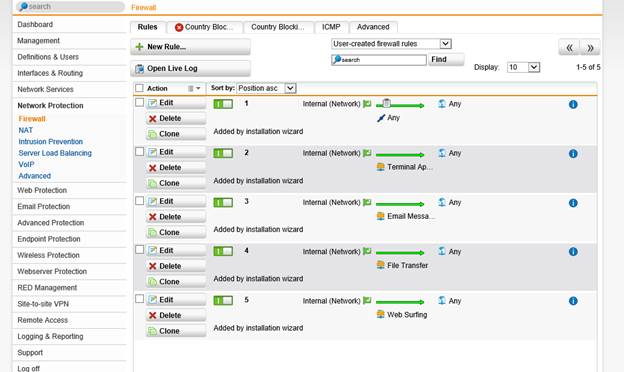Viewport: 624px width, 372px height.
Task: Go to next page with » button
Action: [x=590, y=47]
